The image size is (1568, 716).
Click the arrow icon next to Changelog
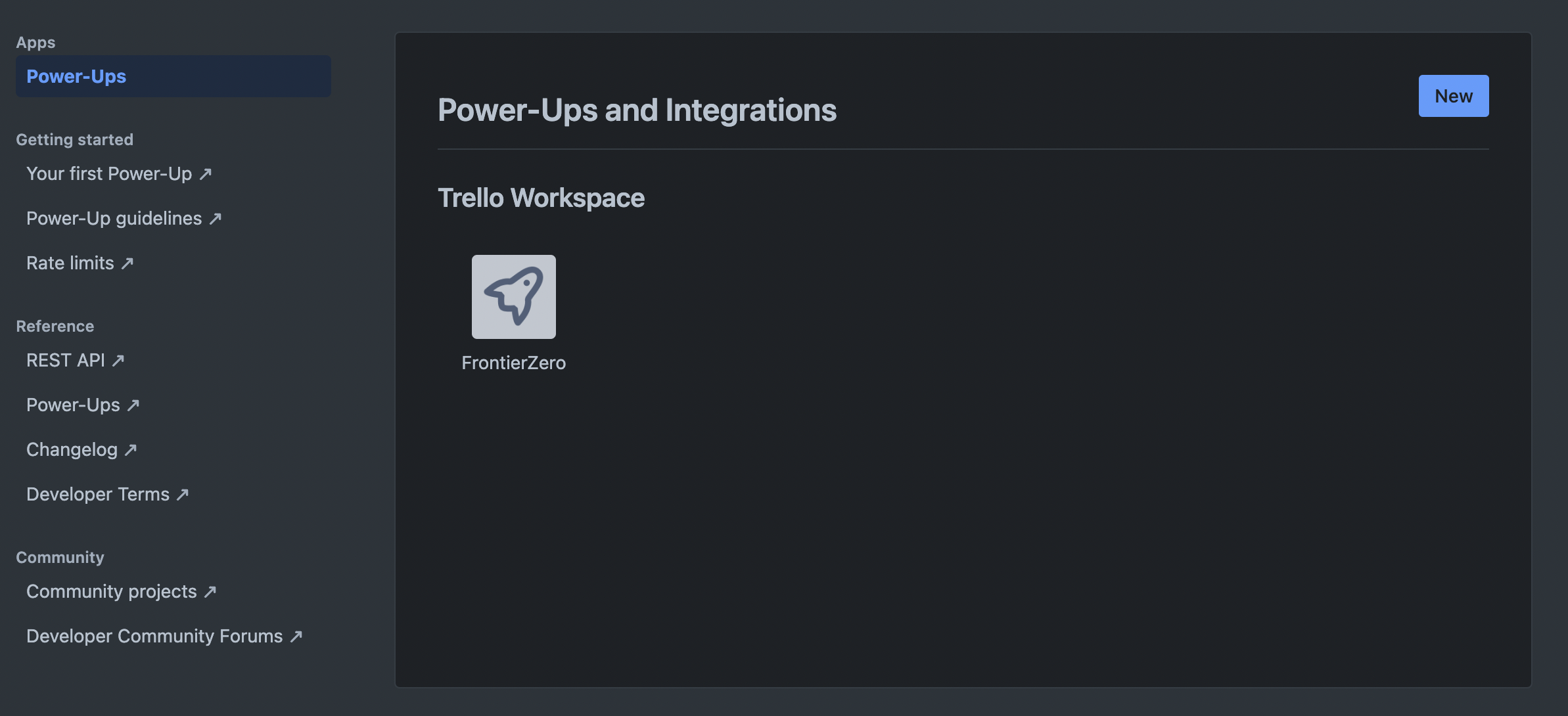point(131,449)
